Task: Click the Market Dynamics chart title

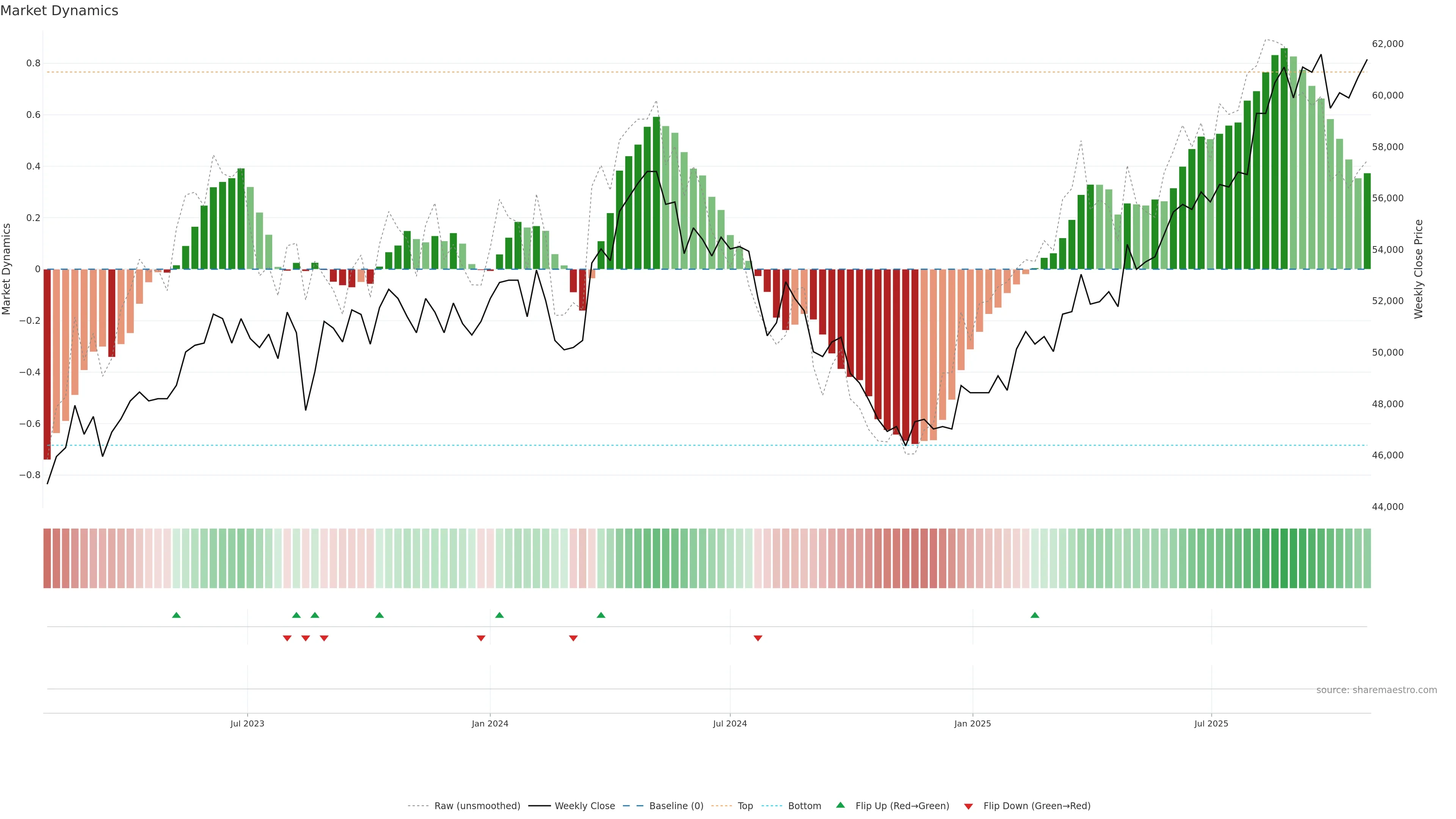Action: pyautogui.click(x=60, y=11)
